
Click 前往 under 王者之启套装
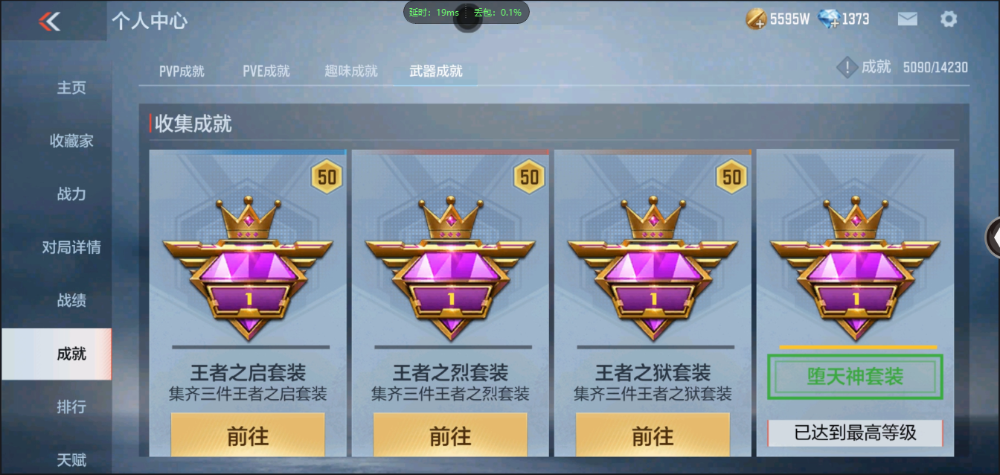pos(247,434)
